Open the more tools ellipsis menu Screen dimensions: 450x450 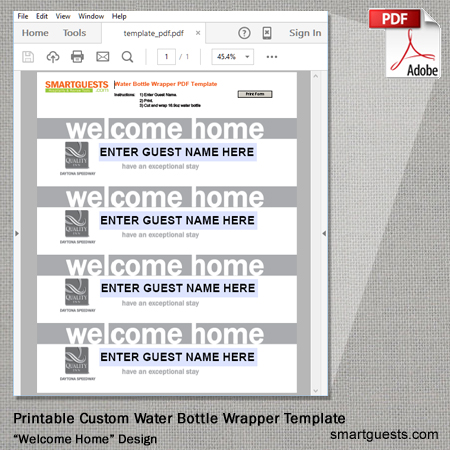pos(272,57)
